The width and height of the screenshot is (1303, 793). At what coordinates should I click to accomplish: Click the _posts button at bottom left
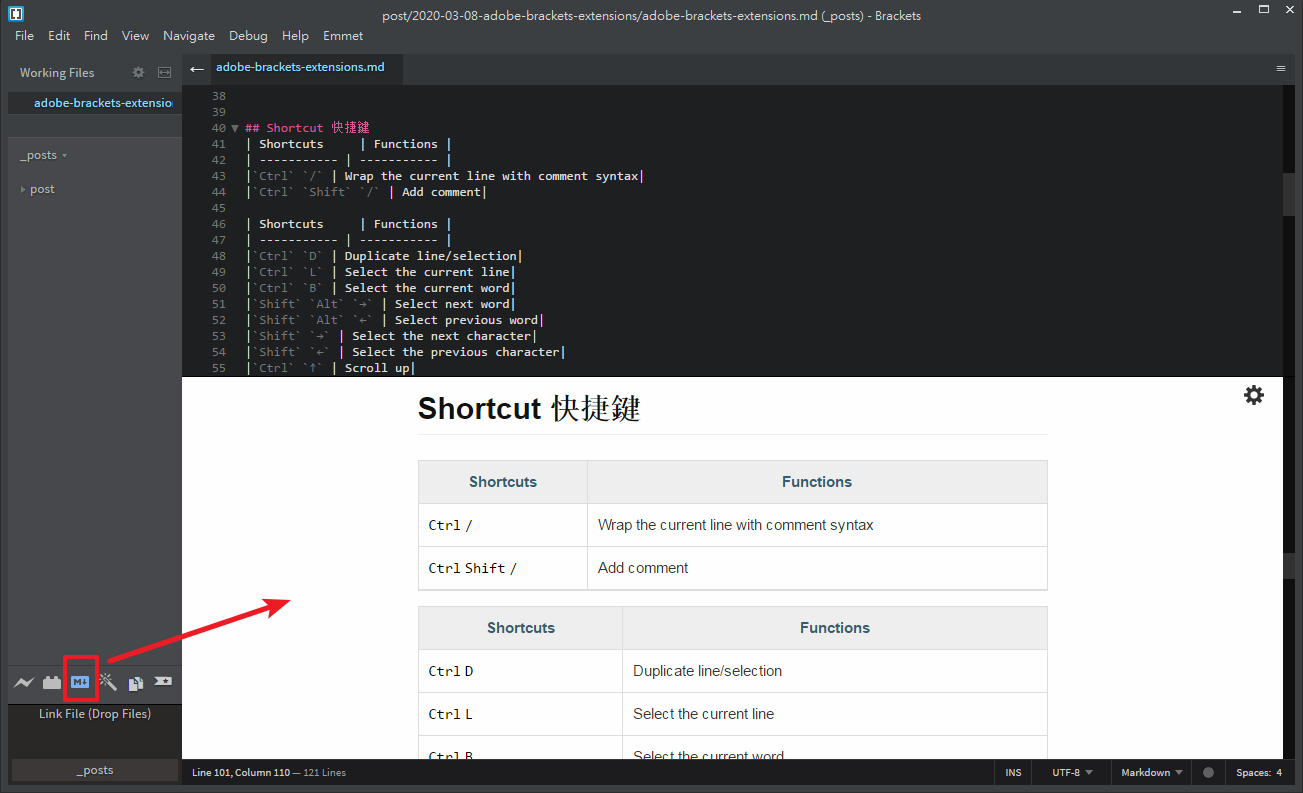95,770
